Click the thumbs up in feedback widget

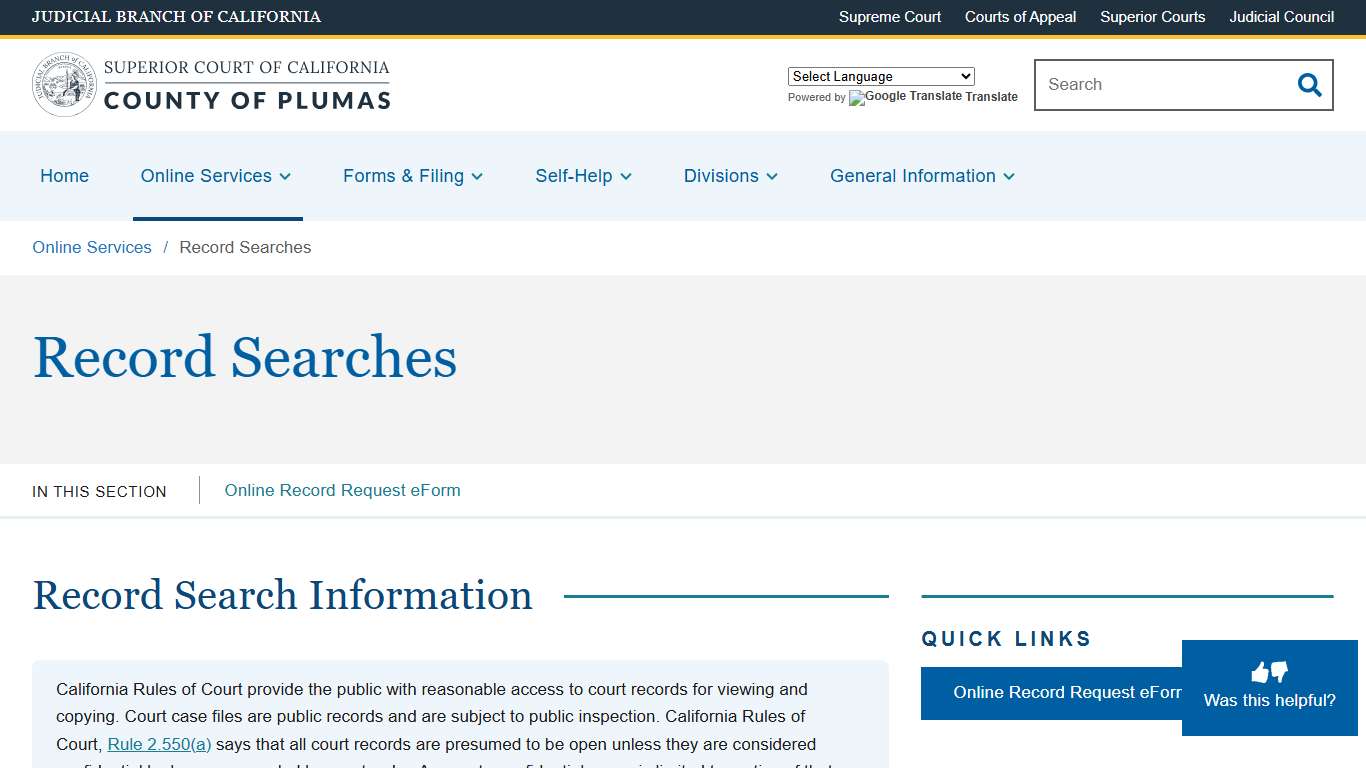[x=1260, y=671]
